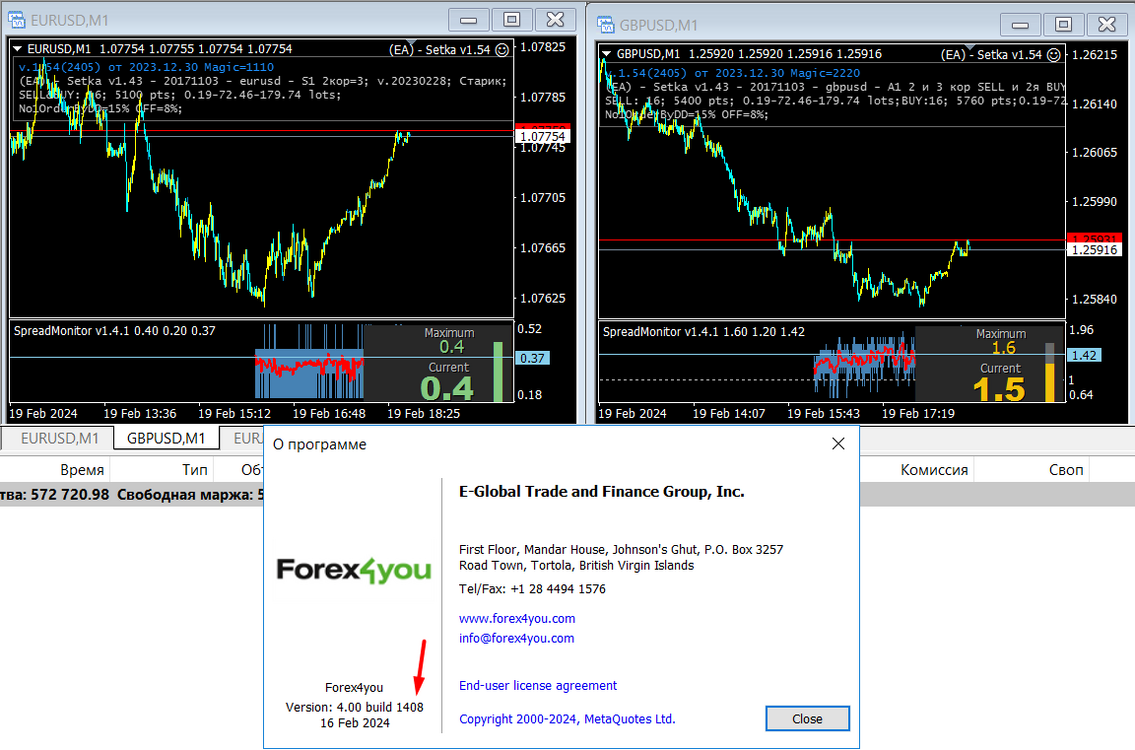
Task: Click the Tel/Fax number line
Action: tap(532, 589)
